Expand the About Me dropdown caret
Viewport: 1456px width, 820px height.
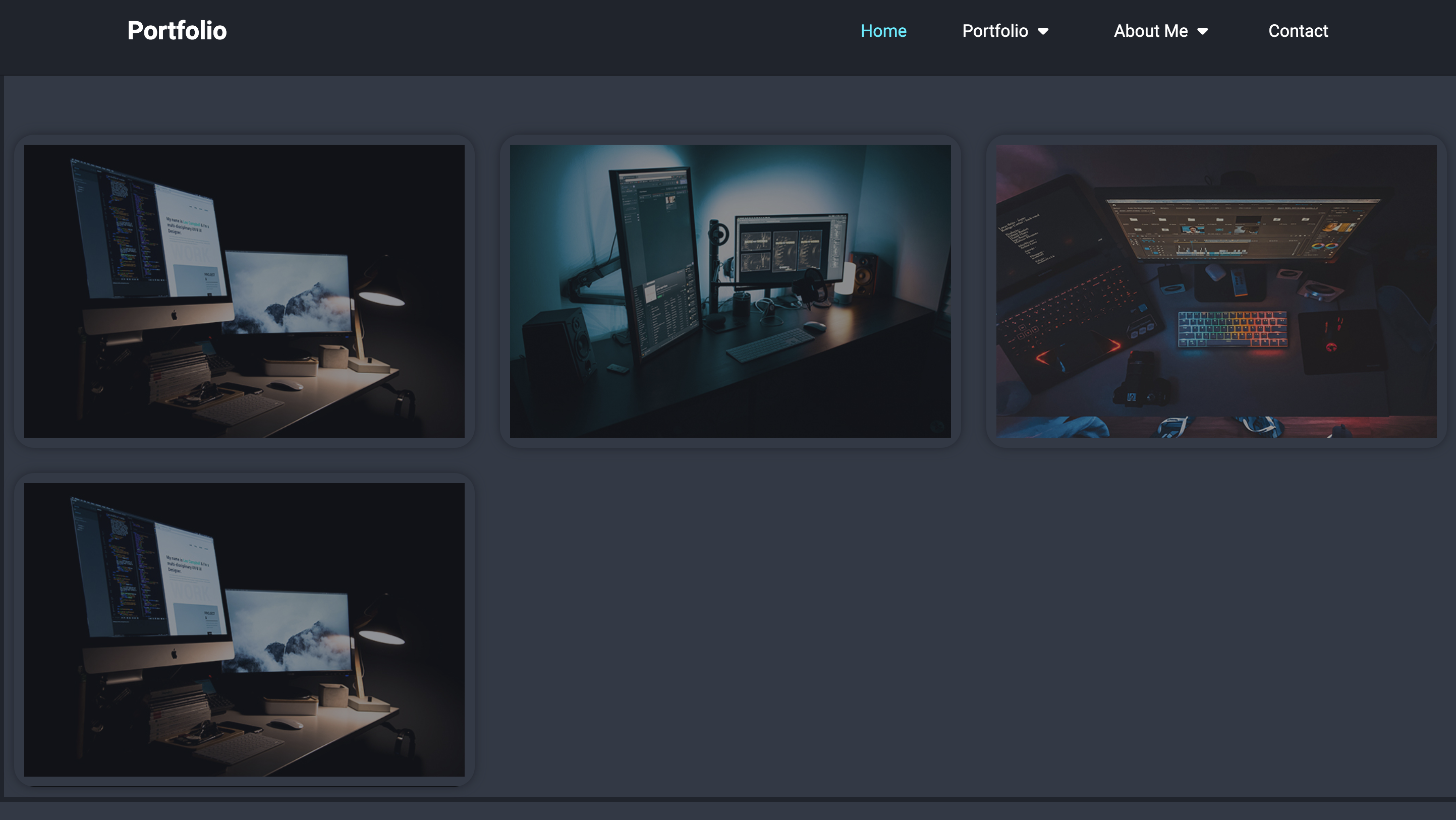(x=1202, y=32)
